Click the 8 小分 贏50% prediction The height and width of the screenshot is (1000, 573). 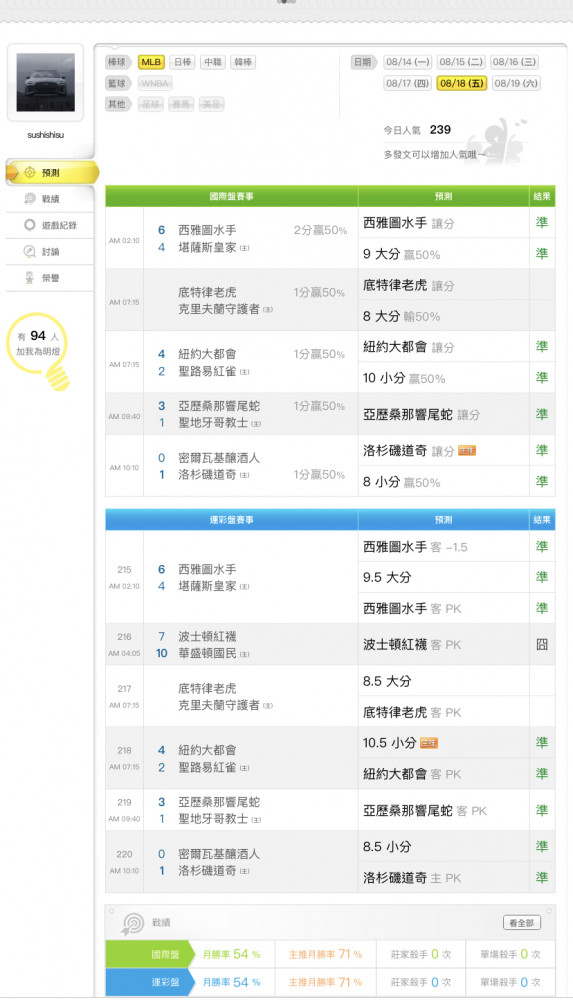(x=401, y=482)
